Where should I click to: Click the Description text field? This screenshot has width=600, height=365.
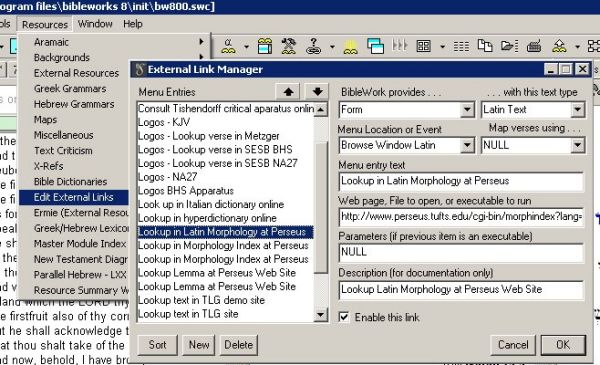(x=461, y=289)
